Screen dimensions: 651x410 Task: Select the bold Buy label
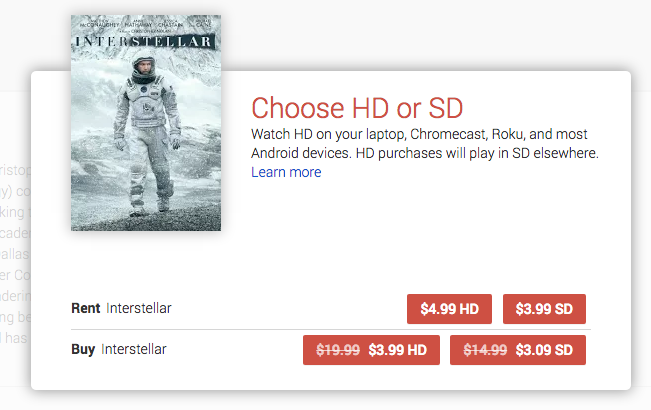coord(84,349)
